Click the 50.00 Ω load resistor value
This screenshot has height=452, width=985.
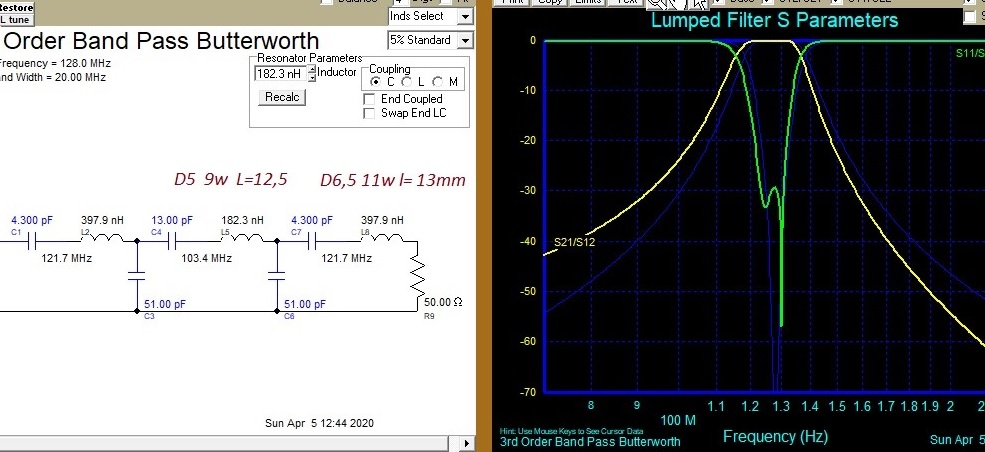point(444,302)
